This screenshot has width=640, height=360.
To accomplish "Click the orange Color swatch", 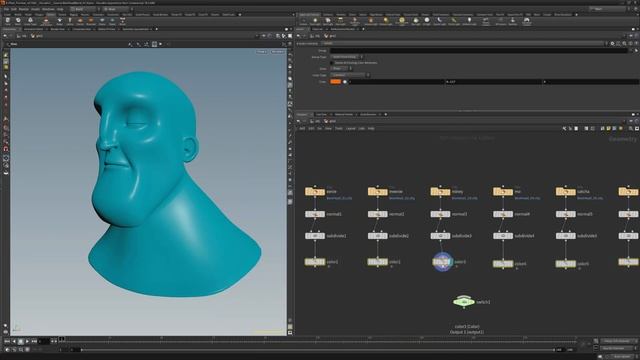I will tap(336, 82).
